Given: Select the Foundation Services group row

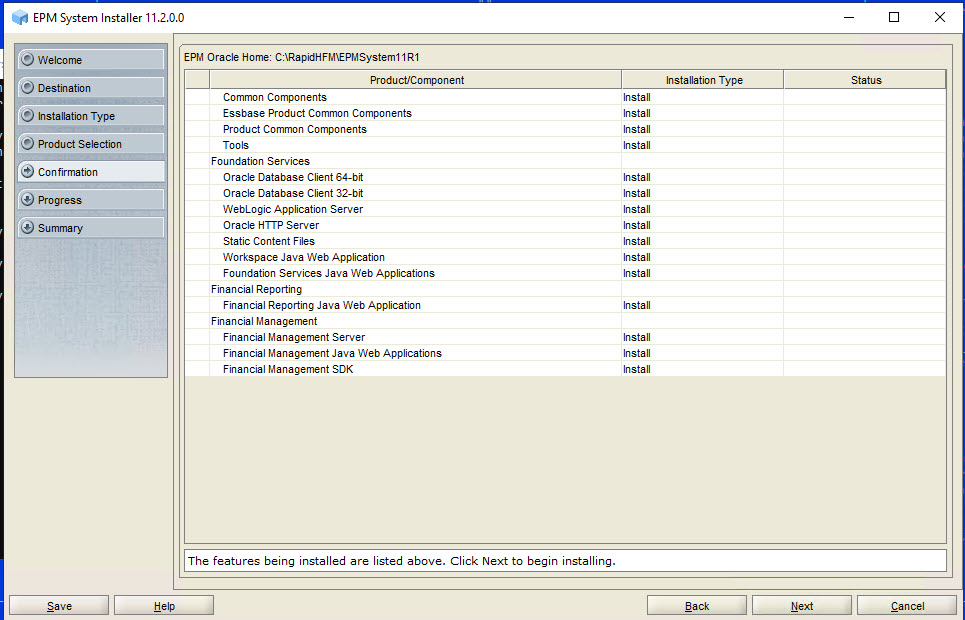Looking at the screenshot, I should 565,161.
